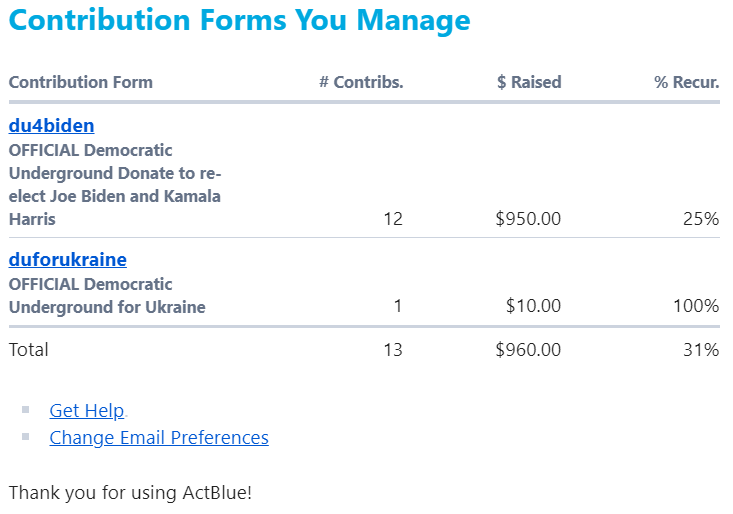Image resolution: width=733 pixels, height=514 pixels.
Task: Click the $950.00 raised amount
Action: (528, 219)
